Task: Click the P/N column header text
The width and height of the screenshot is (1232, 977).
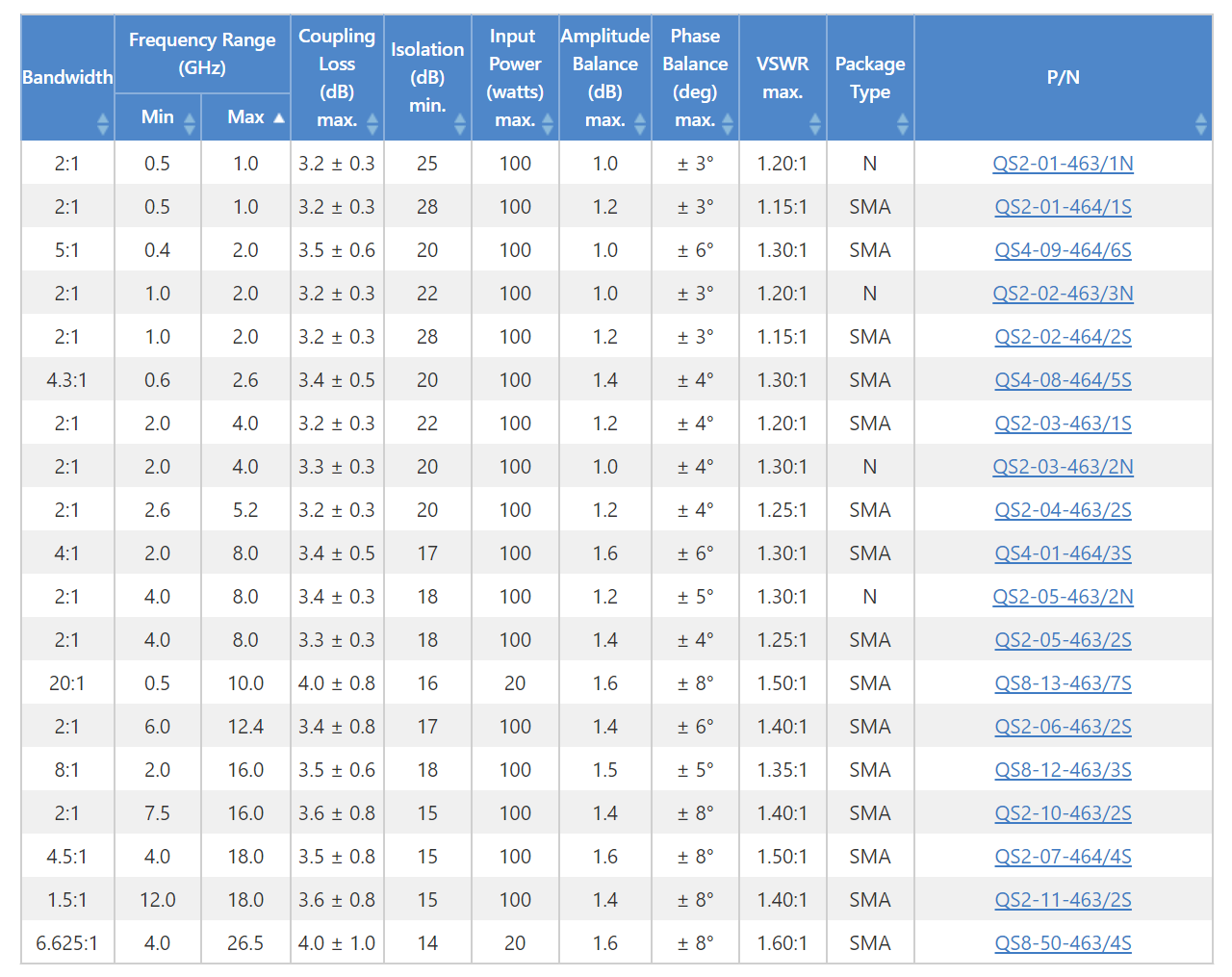Action: click(1063, 77)
